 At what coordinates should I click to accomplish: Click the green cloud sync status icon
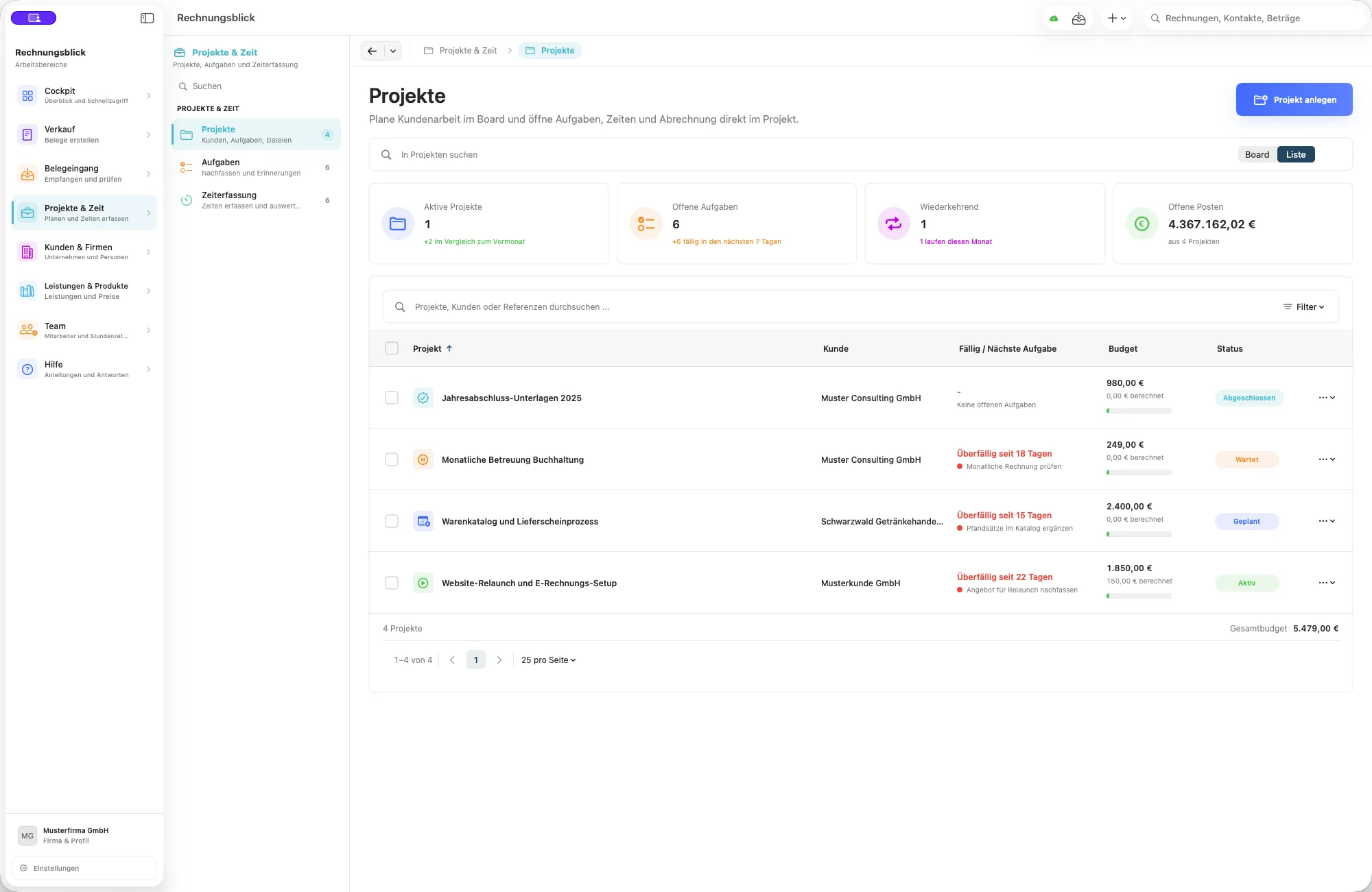tap(1054, 19)
